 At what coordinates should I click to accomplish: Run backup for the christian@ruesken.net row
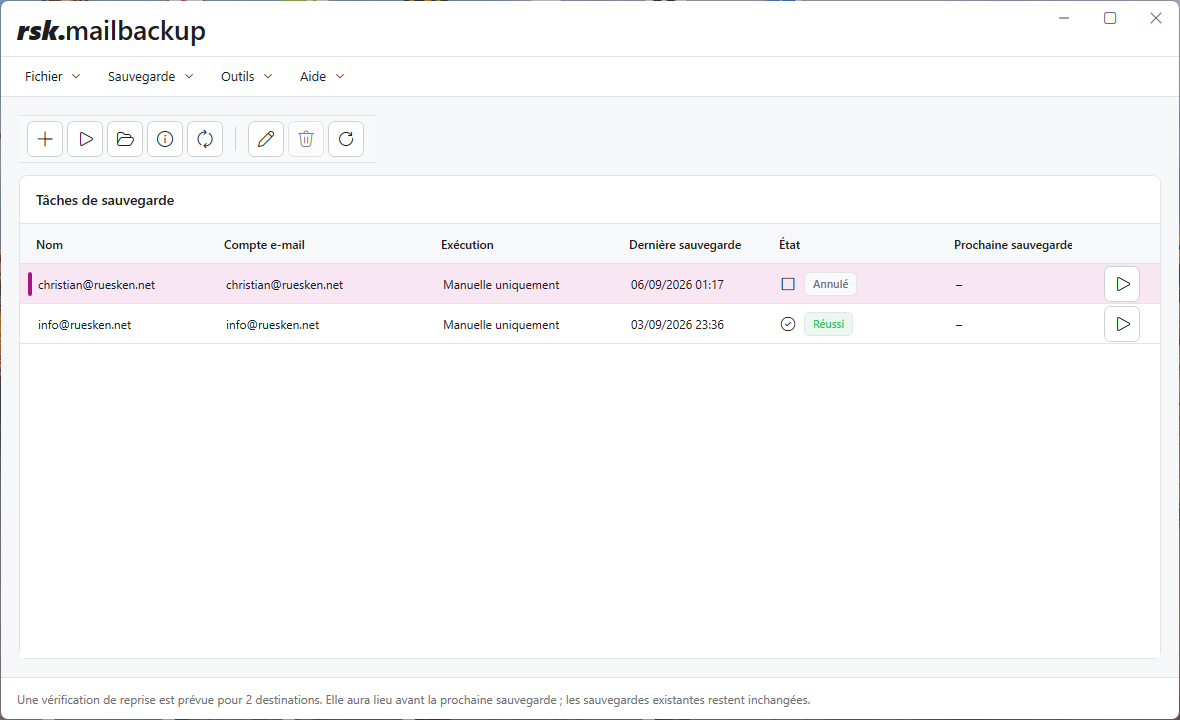pos(1122,284)
